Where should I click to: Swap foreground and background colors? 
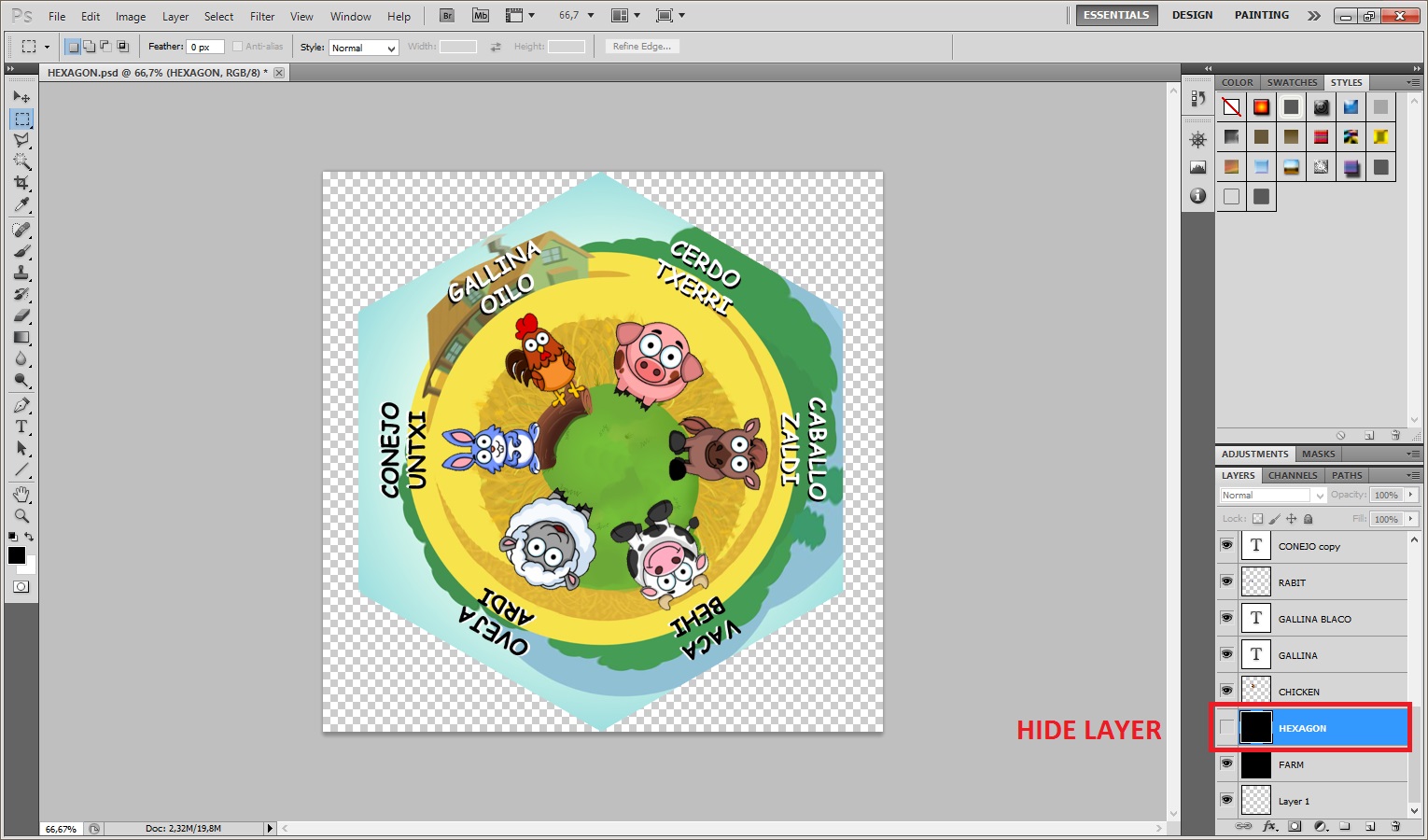[30, 537]
